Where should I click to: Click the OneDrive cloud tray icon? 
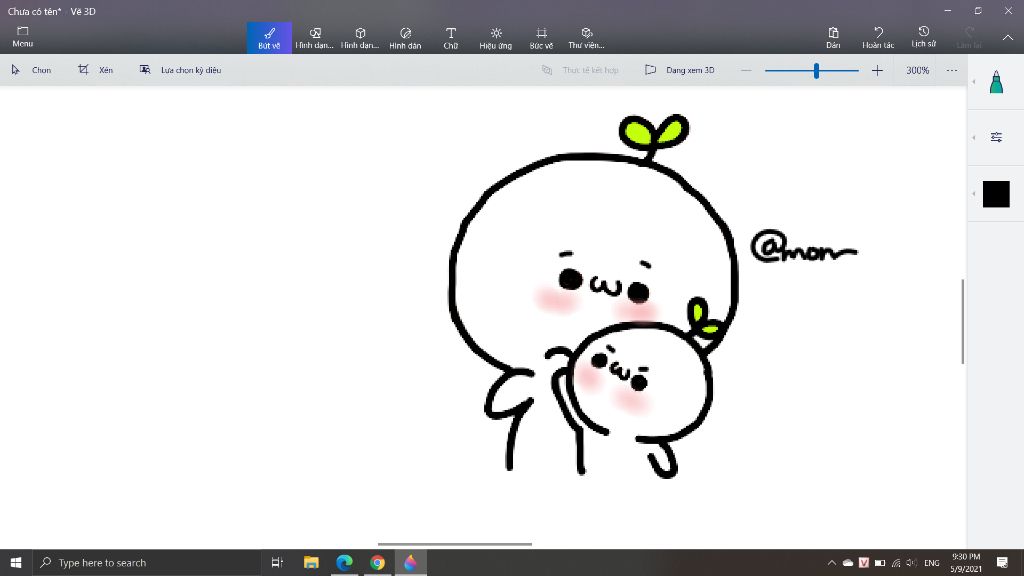click(848, 562)
